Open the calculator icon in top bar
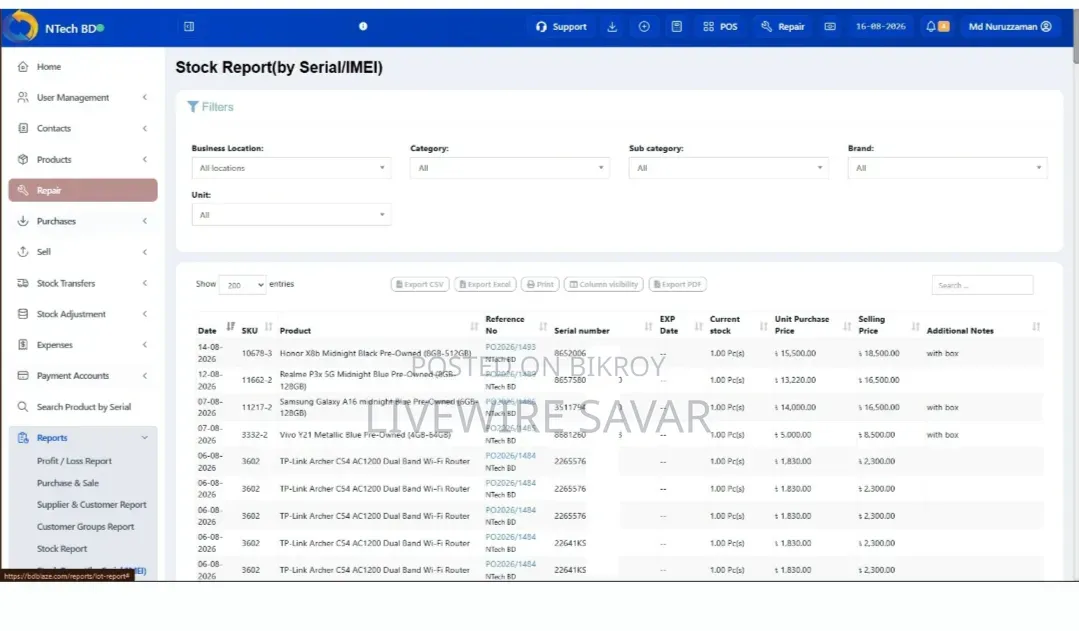Screen dimensions: 1079x631 click(x=676, y=27)
